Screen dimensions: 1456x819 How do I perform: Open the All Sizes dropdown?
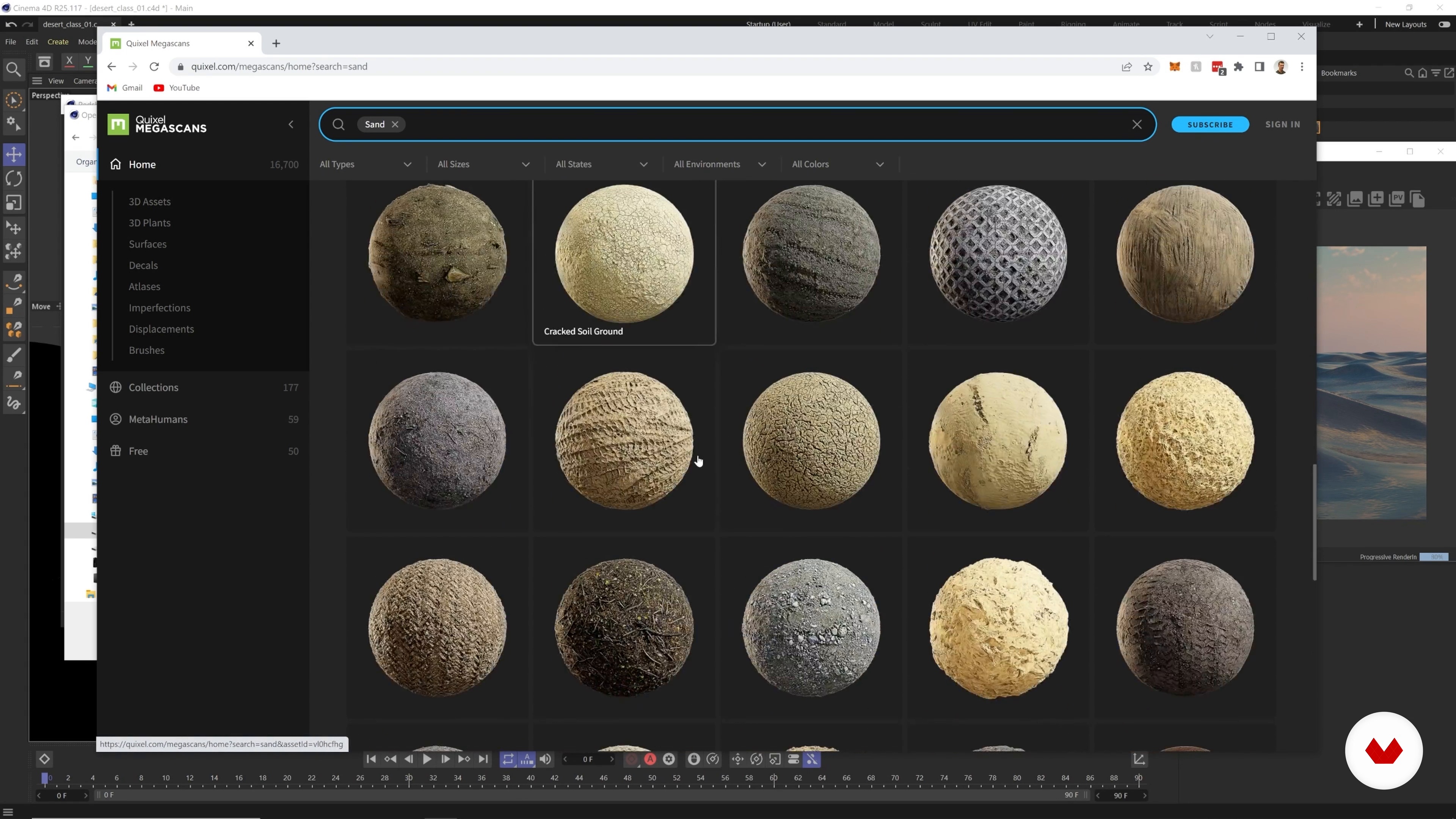click(x=484, y=165)
